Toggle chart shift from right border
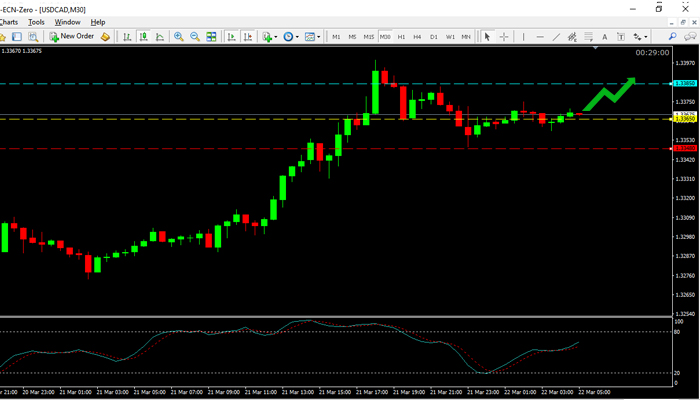The height and width of the screenshot is (400, 700). click(248, 37)
